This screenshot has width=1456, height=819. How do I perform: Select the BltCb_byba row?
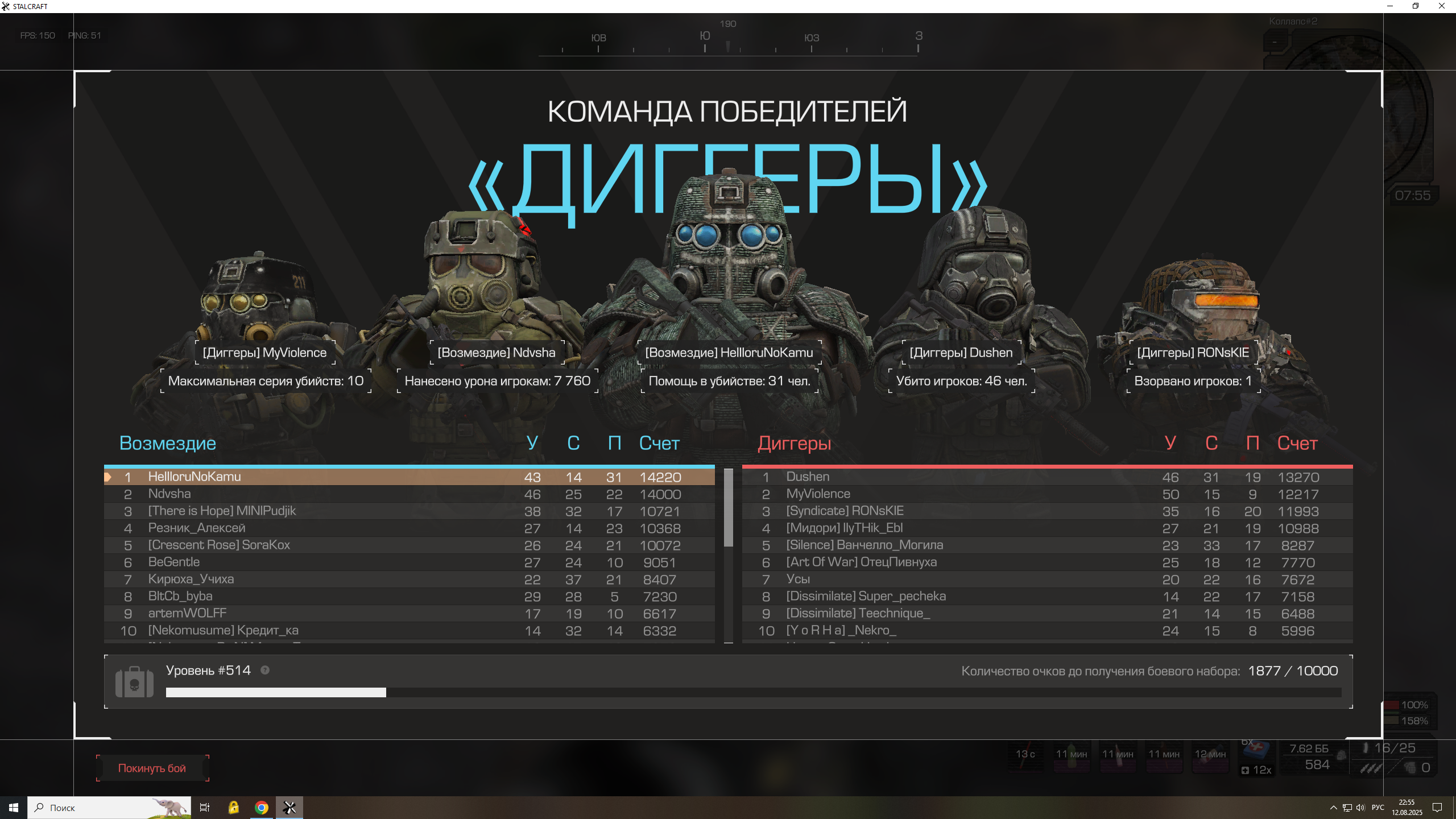tap(409, 596)
